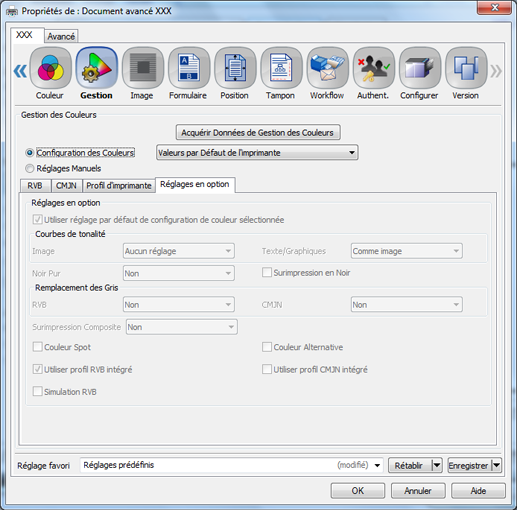The image size is (517, 510).
Task: Select Réglages Manuels radio button
Action: point(30,168)
